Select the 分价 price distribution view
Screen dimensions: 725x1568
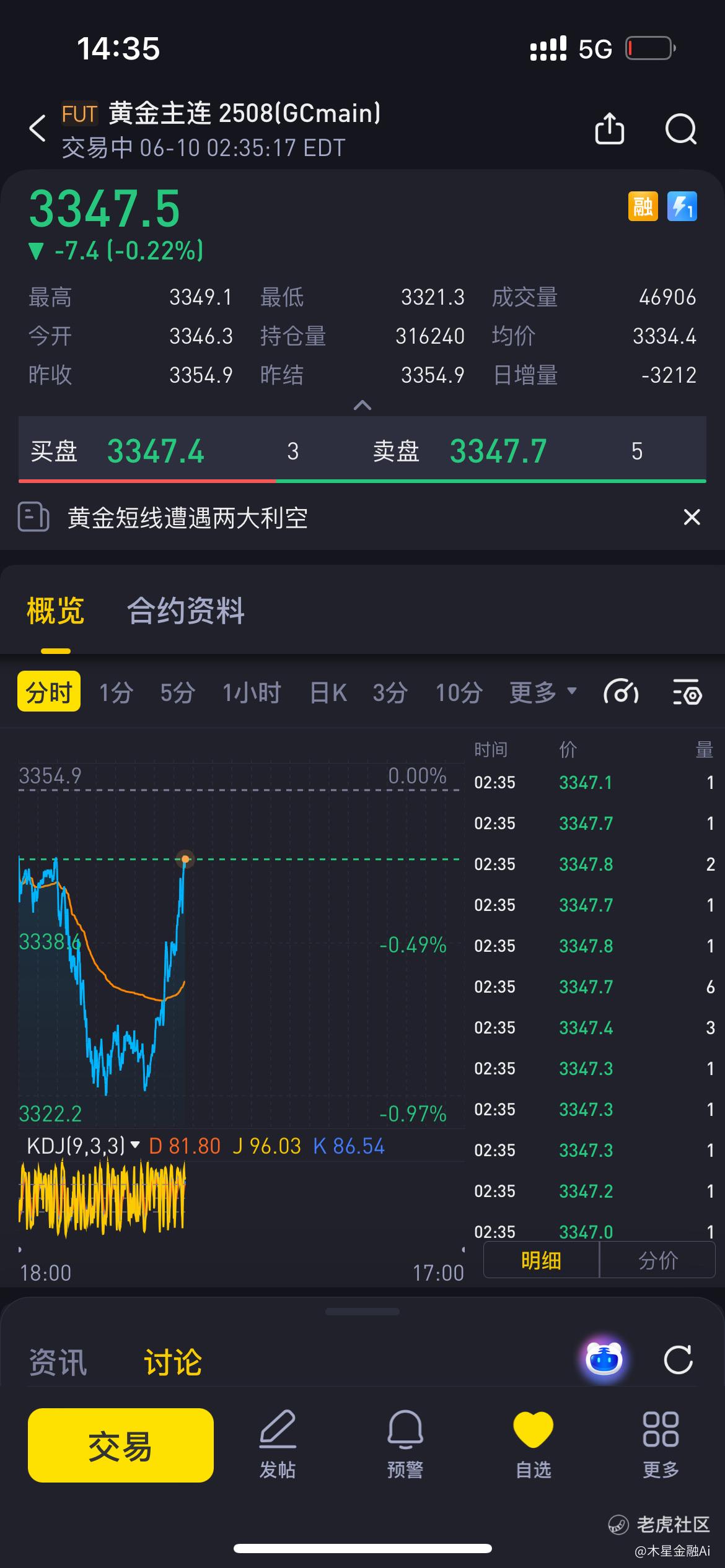pos(657,1260)
